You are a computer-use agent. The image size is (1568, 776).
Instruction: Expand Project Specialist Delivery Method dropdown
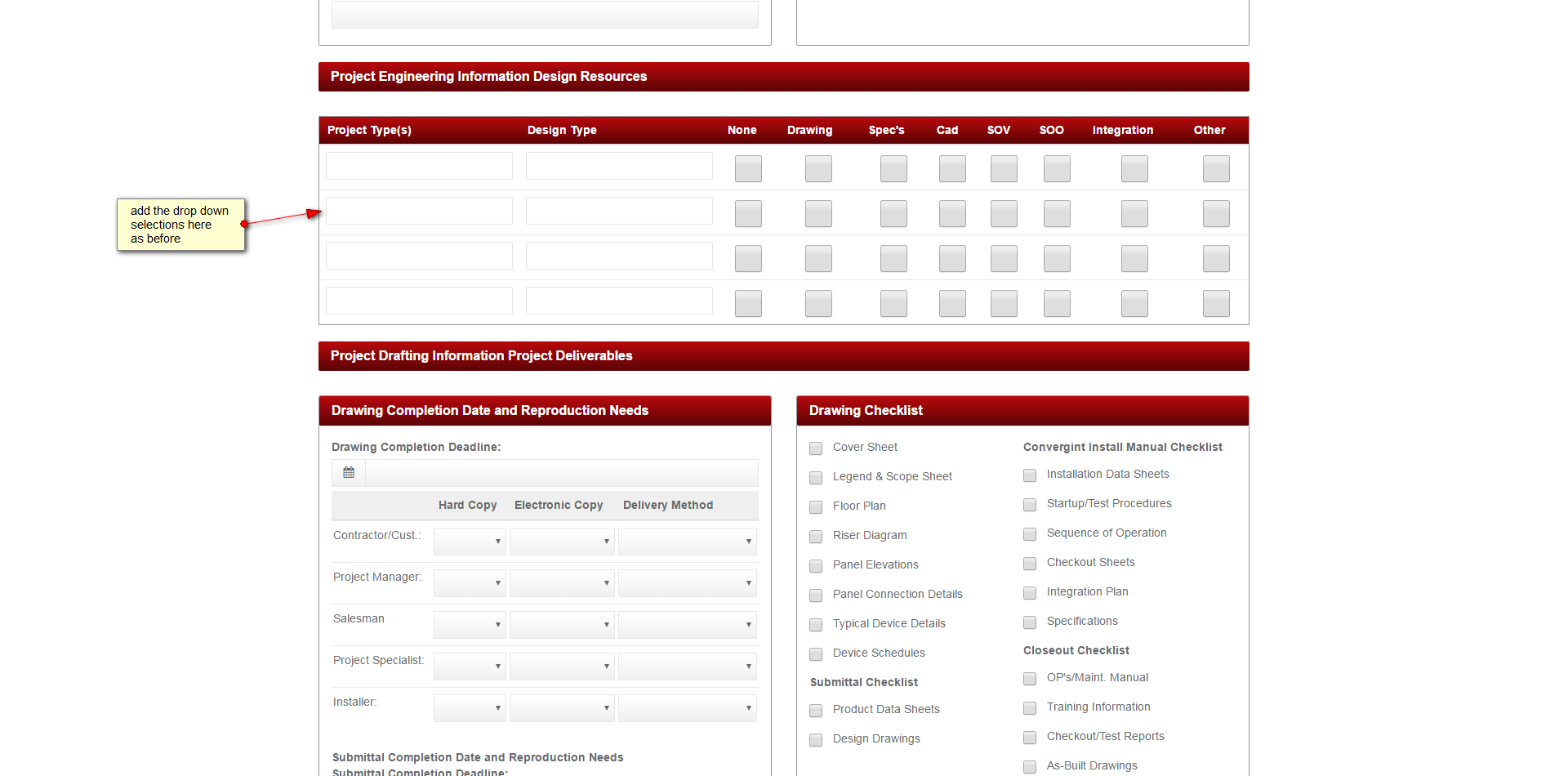[x=688, y=667]
